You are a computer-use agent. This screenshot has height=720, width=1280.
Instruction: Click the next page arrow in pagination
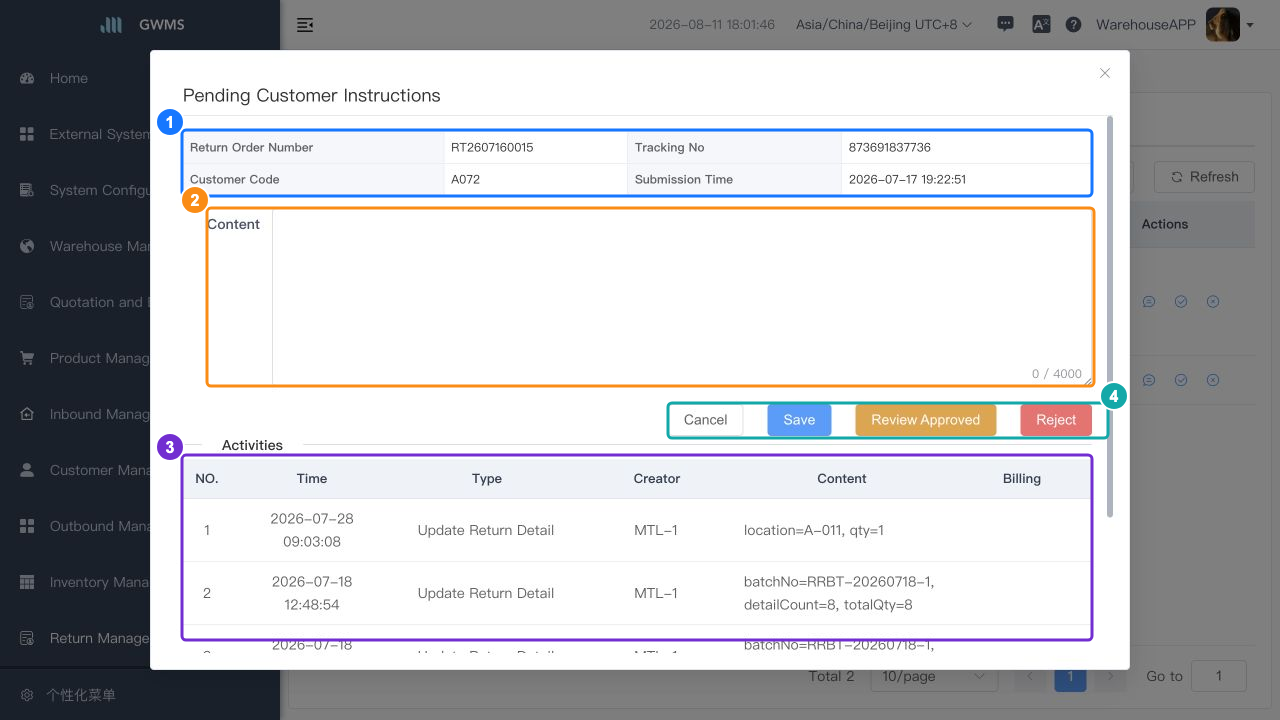1110,676
